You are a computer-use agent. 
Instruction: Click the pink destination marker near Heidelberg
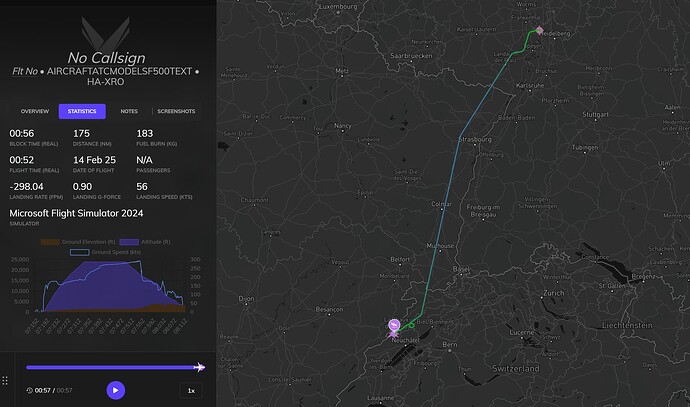tap(540, 30)
